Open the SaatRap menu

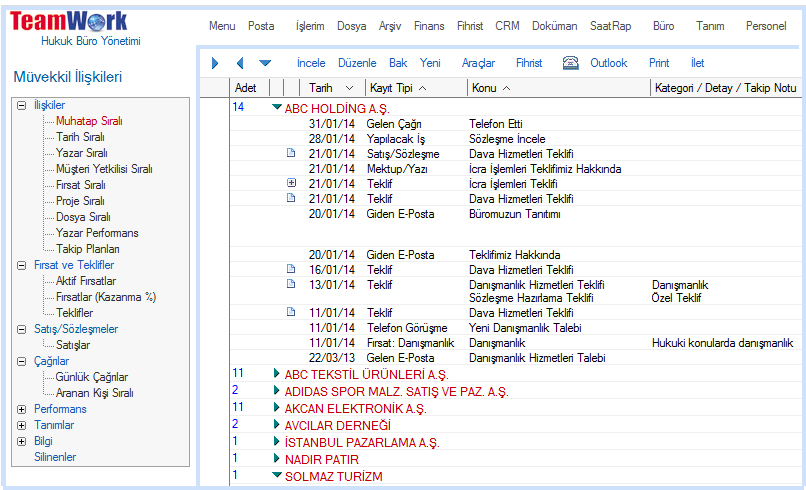(x=611, y=26)
